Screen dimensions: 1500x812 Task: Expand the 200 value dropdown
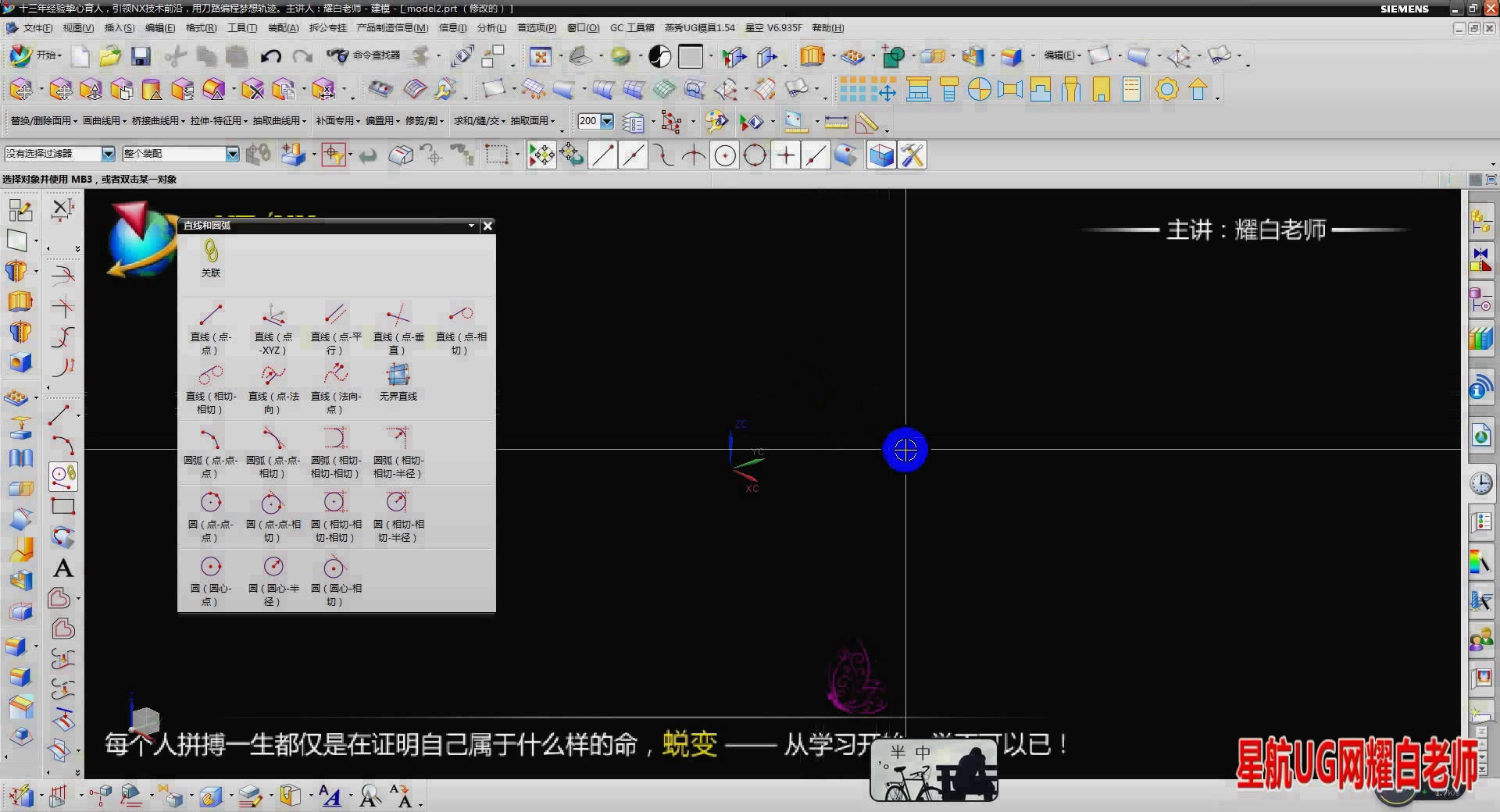tap(607, 121)
